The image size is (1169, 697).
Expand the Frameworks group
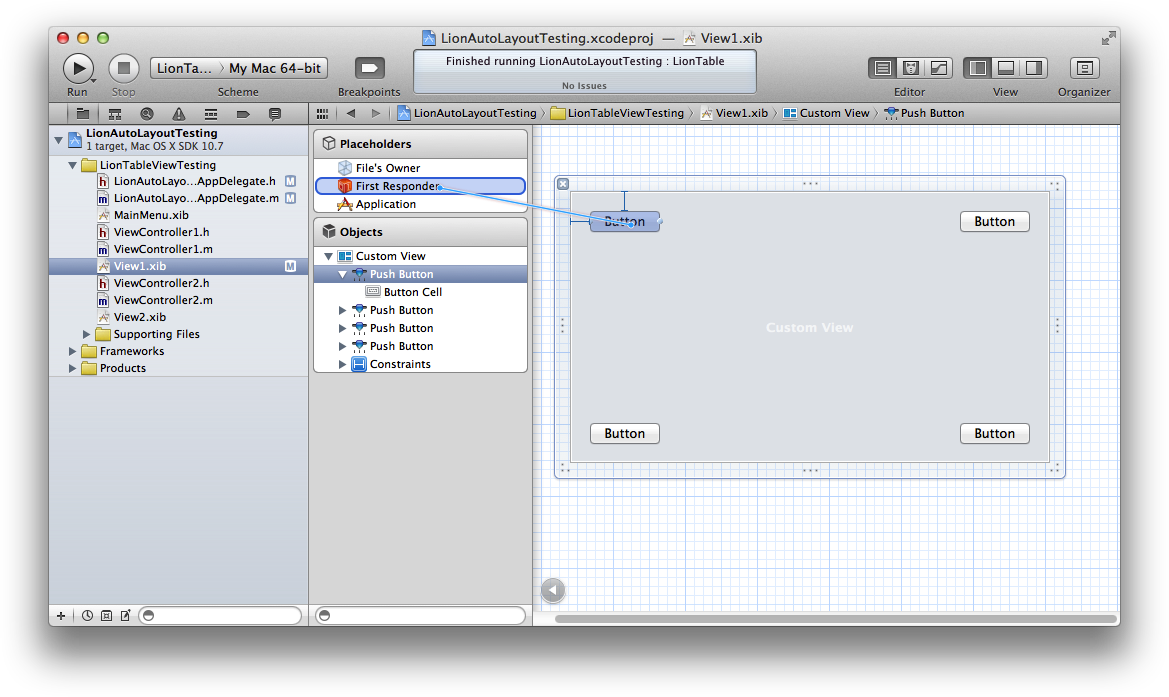point(72,351)
